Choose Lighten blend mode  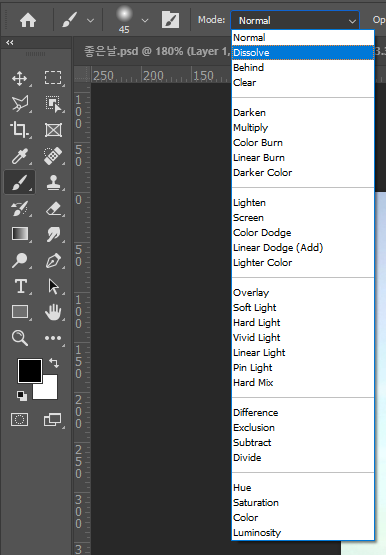[303, 203]
